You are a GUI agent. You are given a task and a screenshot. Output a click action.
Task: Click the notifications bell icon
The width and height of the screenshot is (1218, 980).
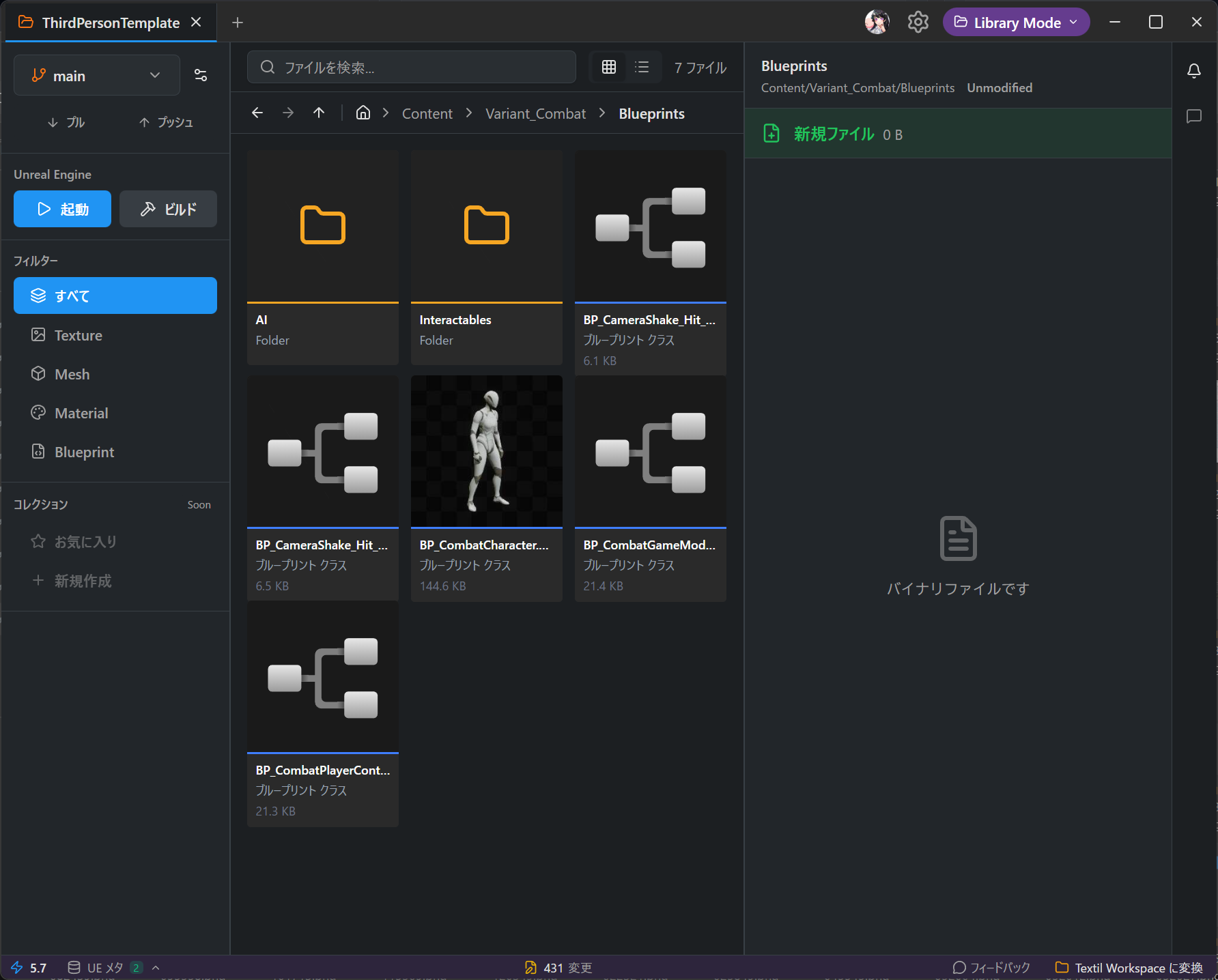1193,71
